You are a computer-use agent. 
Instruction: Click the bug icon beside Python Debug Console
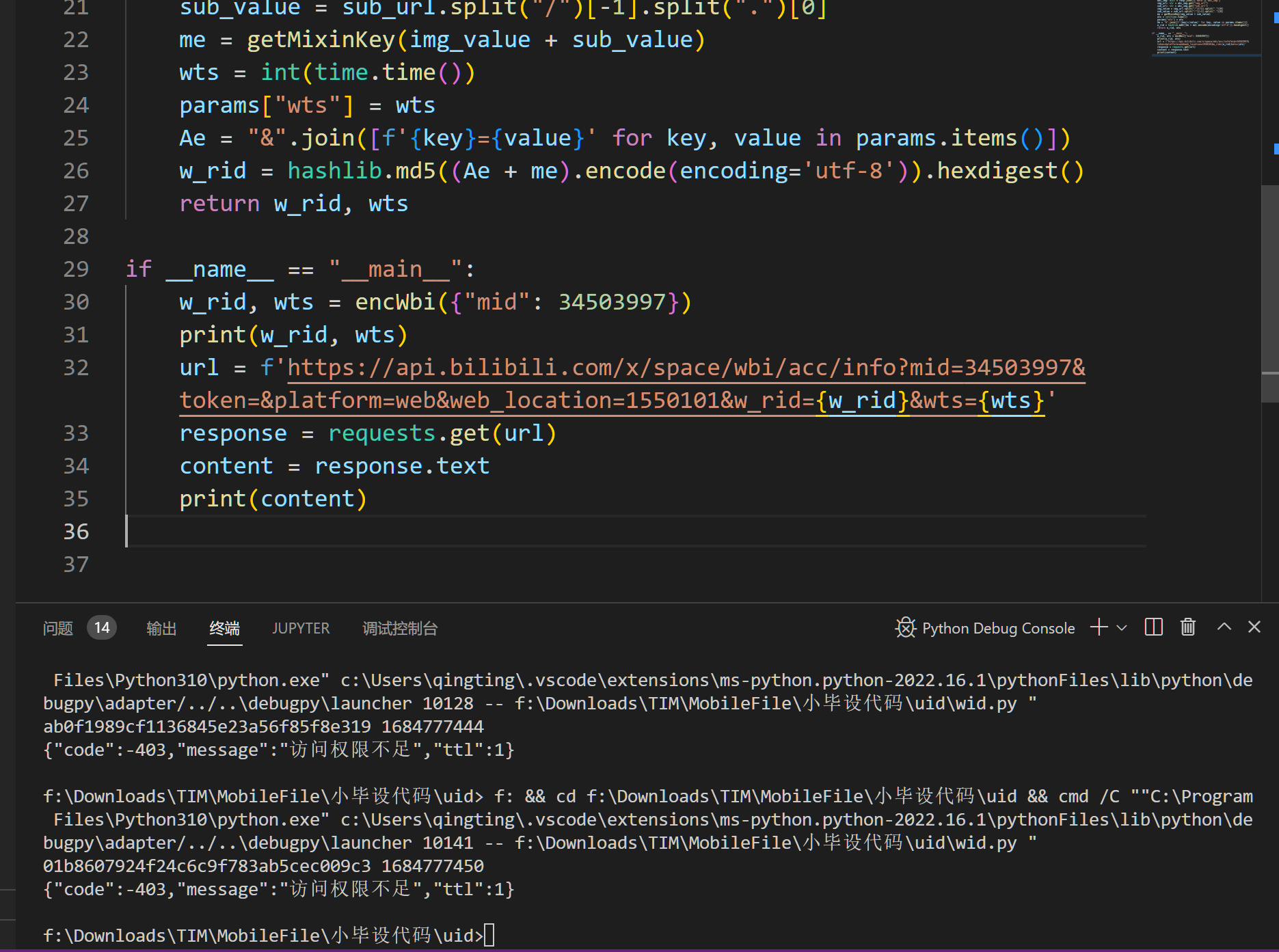(x=905, y=627)
